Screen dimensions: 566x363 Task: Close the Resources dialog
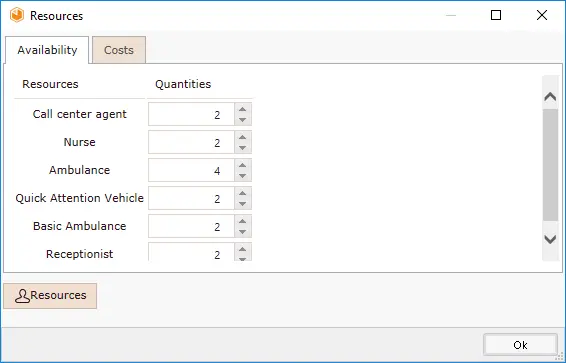coord(542,15)
